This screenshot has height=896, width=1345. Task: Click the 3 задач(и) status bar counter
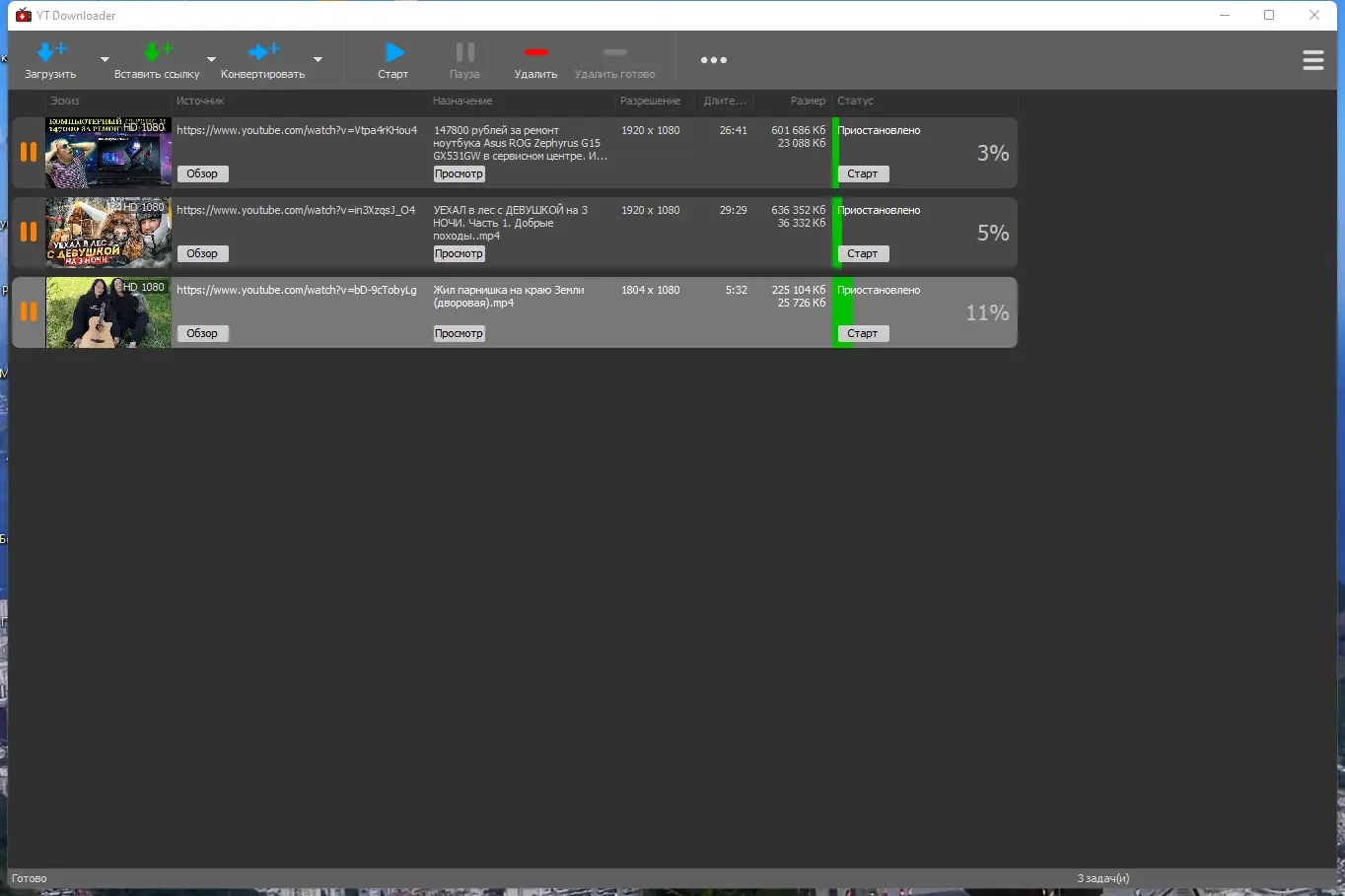(1103, 878)
